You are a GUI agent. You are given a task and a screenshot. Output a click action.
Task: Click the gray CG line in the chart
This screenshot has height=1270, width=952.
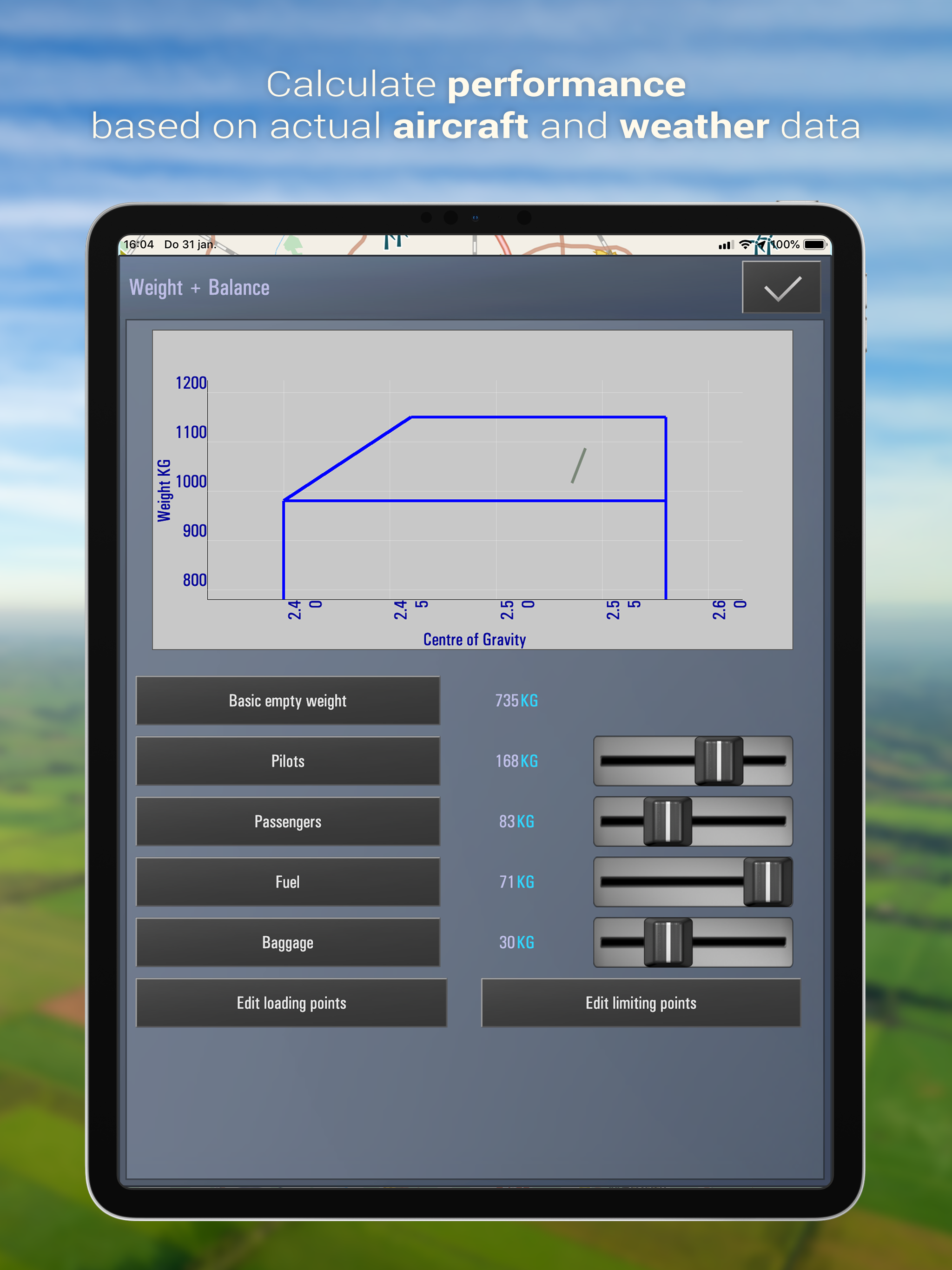point(579,466)
